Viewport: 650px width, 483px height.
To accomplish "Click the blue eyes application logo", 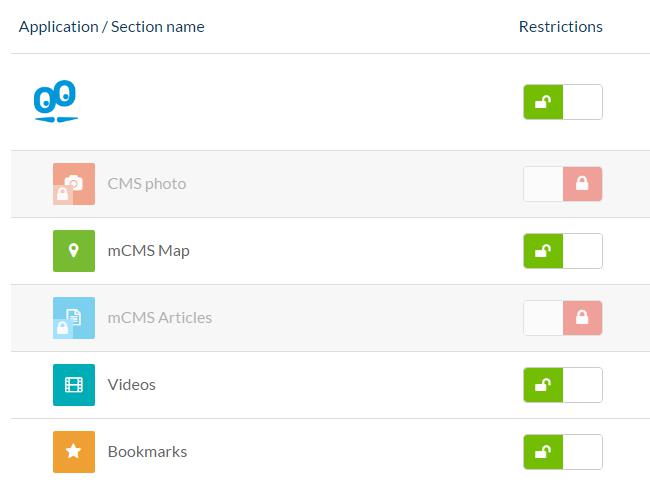I will [56, 102].
